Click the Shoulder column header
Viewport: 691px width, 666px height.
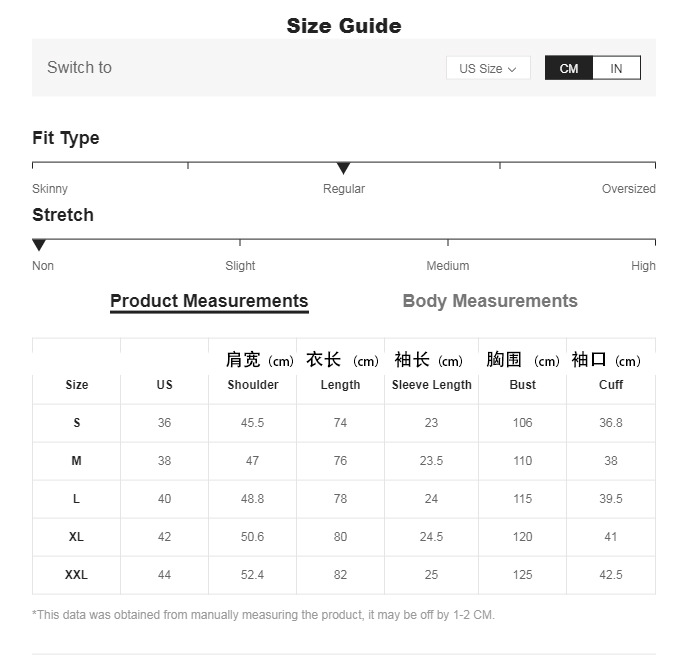[253, 385]
